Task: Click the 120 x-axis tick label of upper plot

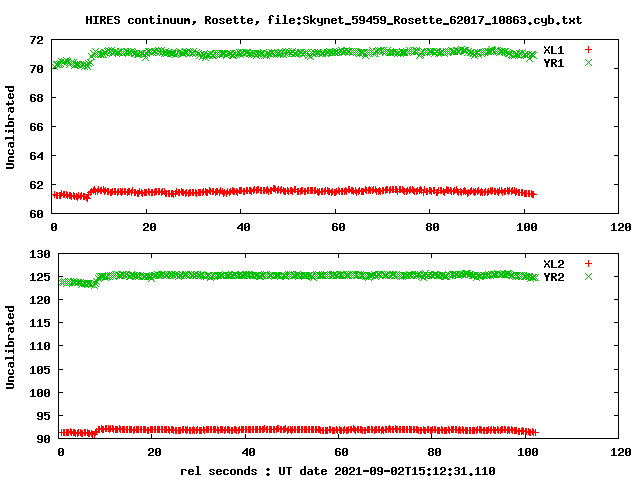Action: pos(620,227)
